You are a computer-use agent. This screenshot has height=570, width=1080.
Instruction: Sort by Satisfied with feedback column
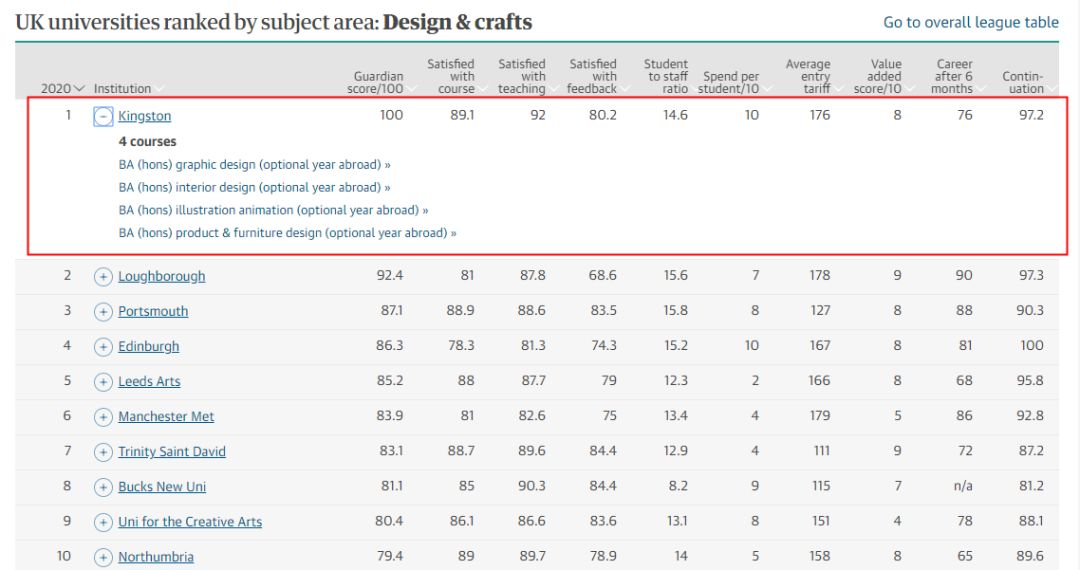coord(596,76)
